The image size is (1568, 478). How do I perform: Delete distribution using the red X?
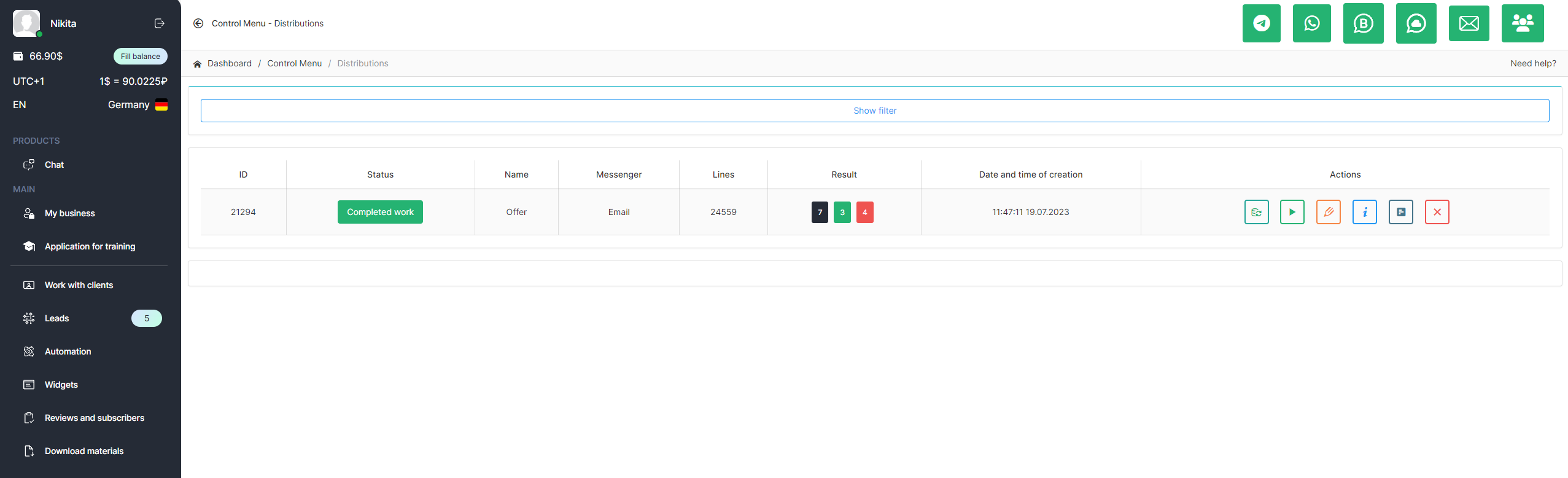click(x=1437, y=212)
